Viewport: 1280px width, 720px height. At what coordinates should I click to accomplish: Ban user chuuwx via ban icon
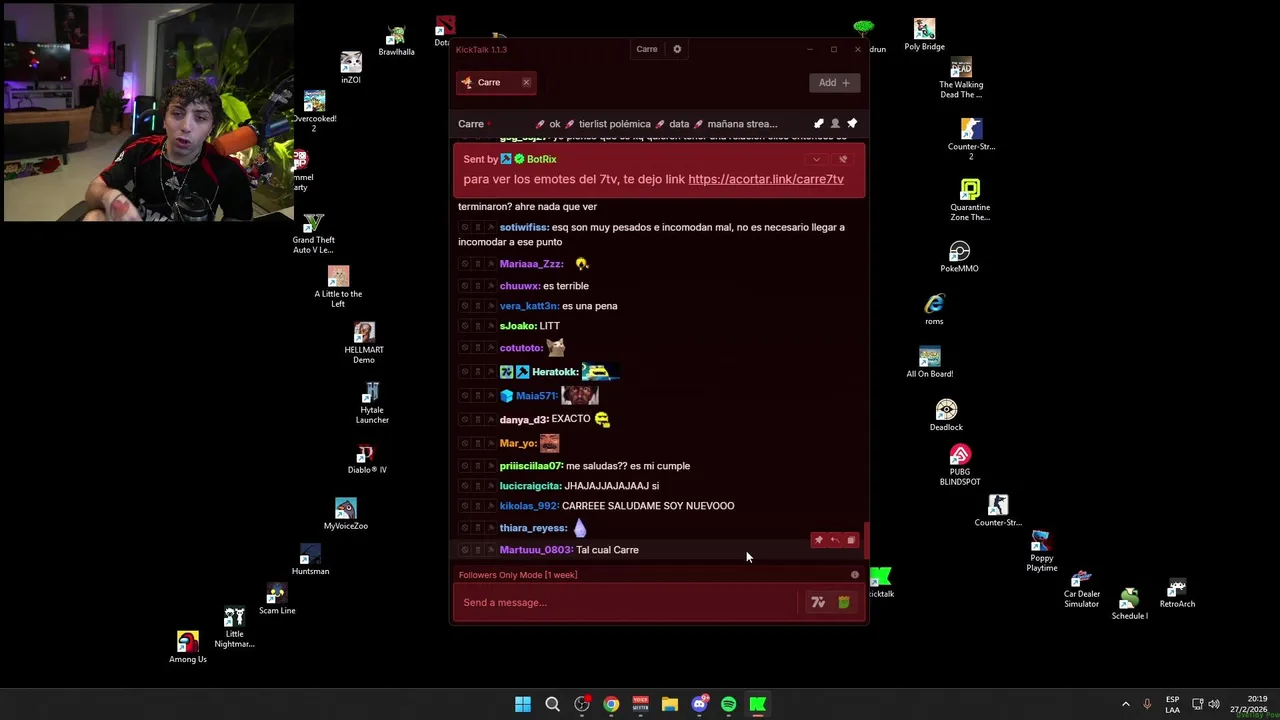[x=465, y=286]
